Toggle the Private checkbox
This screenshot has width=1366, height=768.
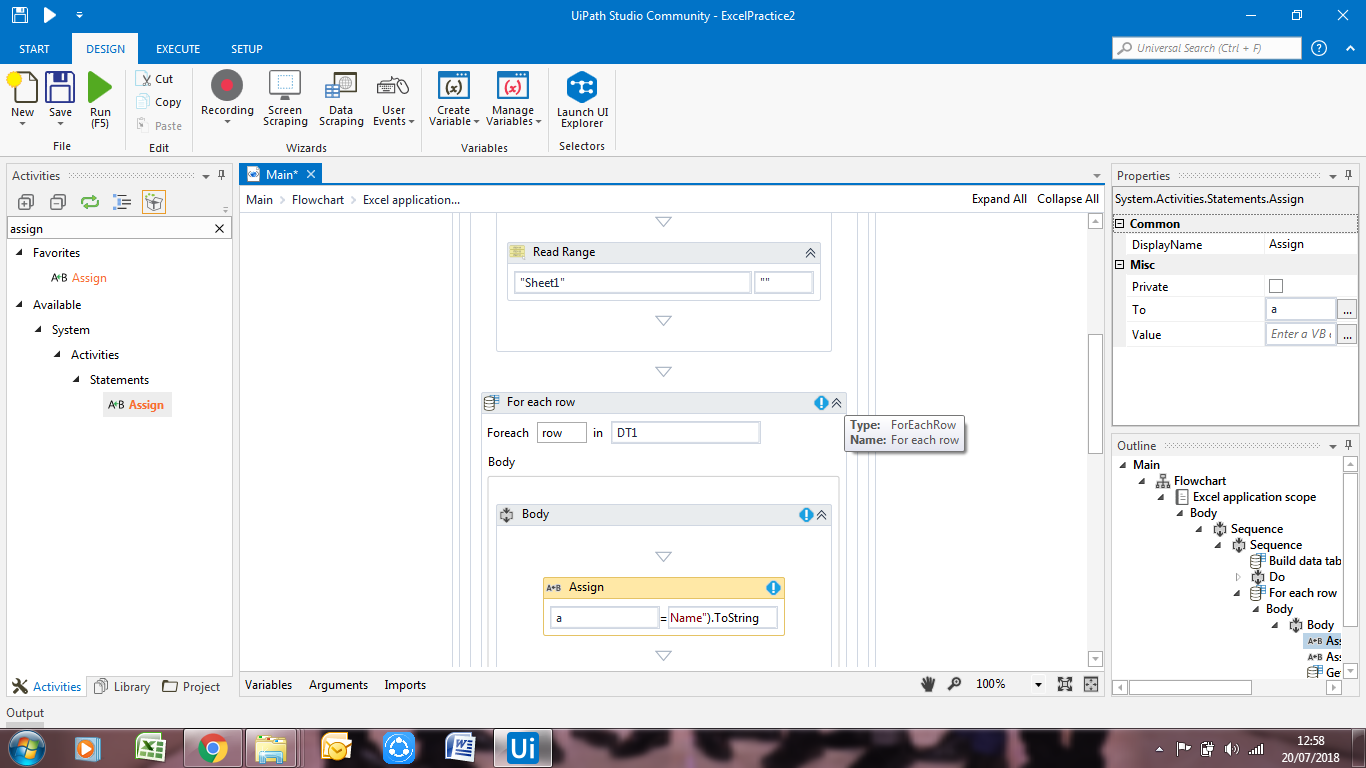(x=1276, y=287)
